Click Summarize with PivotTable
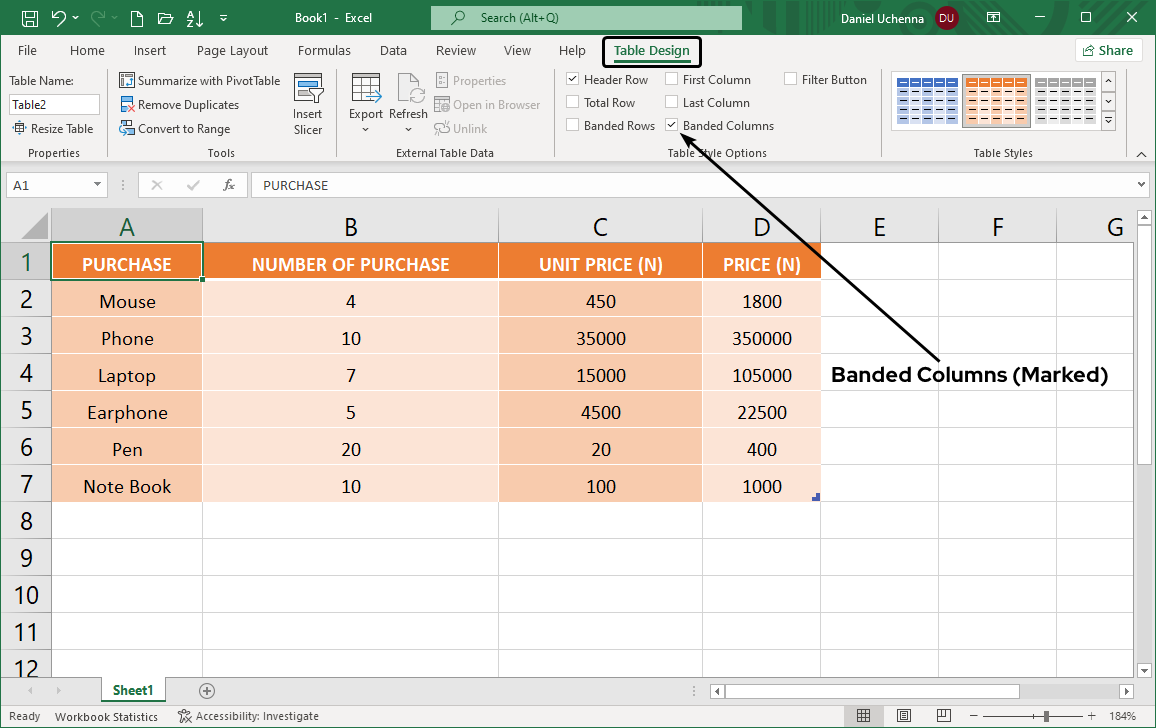The width and height of the screenshot is (1156, 728). (x=199, y=80)
